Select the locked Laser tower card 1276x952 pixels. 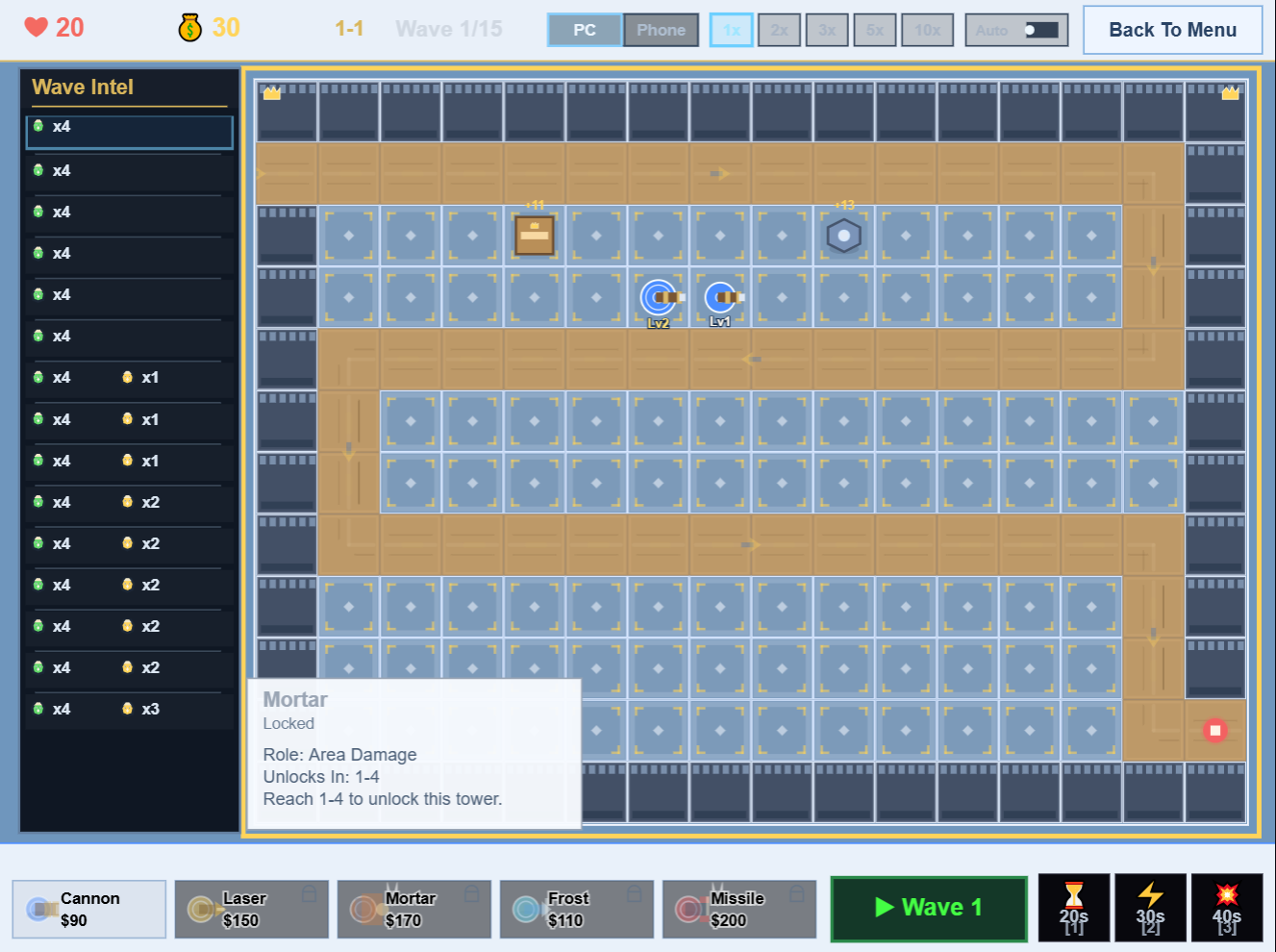(251, 909)
